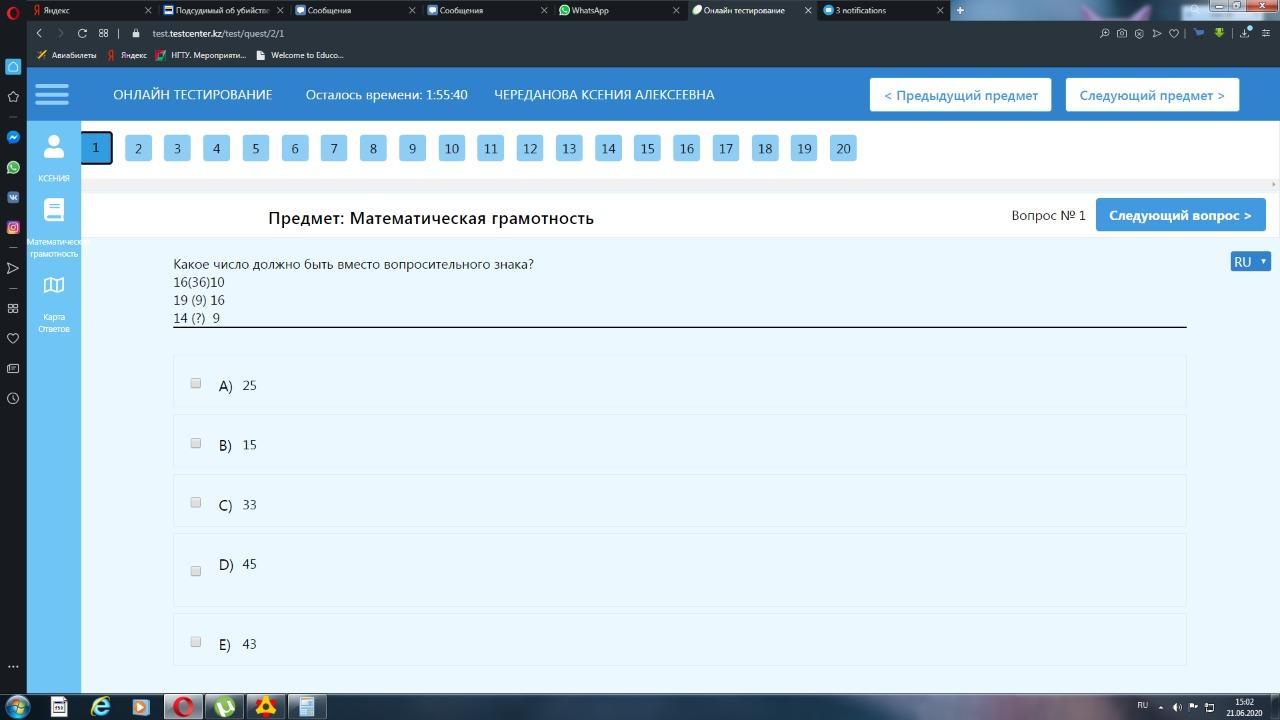Click the ad blocker shield icon

[1139, 33]
